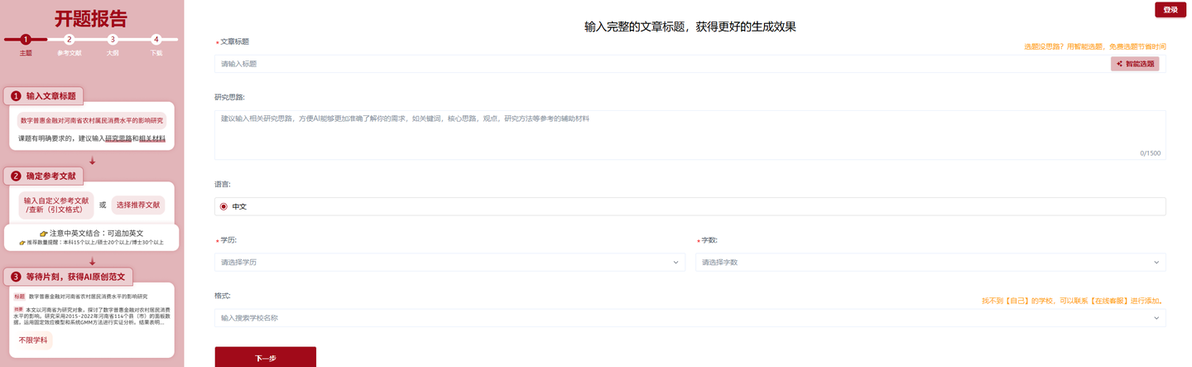Select step 3 大纲 circle
The height and width of the screenshot is (367, 1192).
[x=113, y=39]
